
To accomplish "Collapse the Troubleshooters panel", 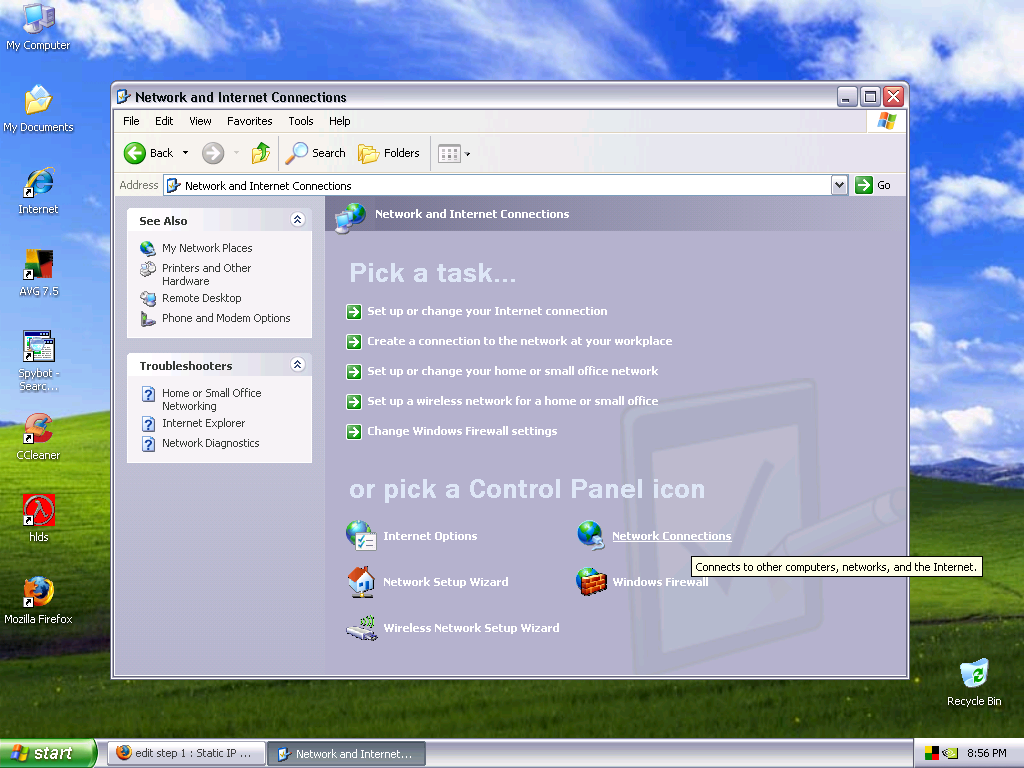I will (x=297, y=365).
